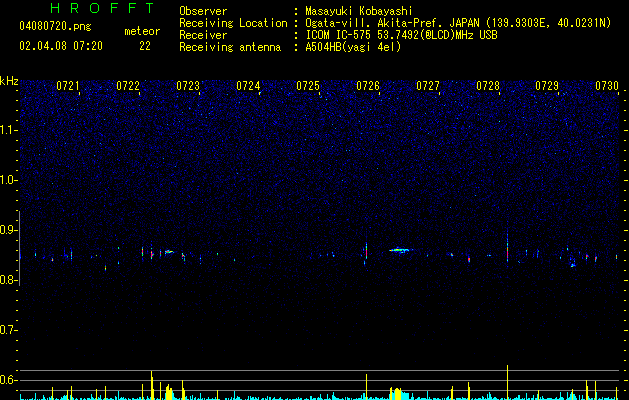The width and height of the screenshot is (629, 400).
Task: Click observer name Masayuki Kobayashi
Action: click(x=359, y=11)
